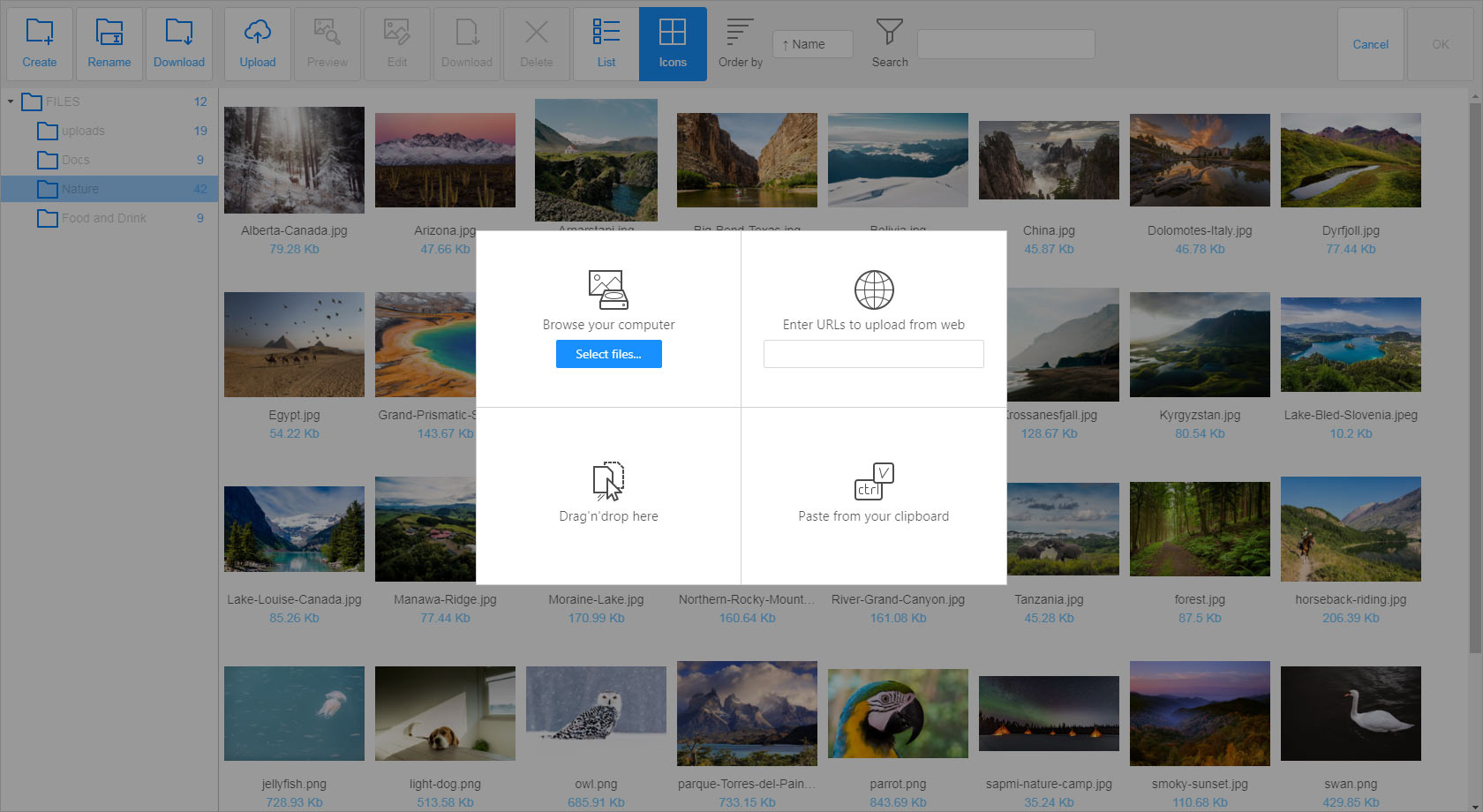Select the parque-Torres-del-Pain thumbnail

747,713
